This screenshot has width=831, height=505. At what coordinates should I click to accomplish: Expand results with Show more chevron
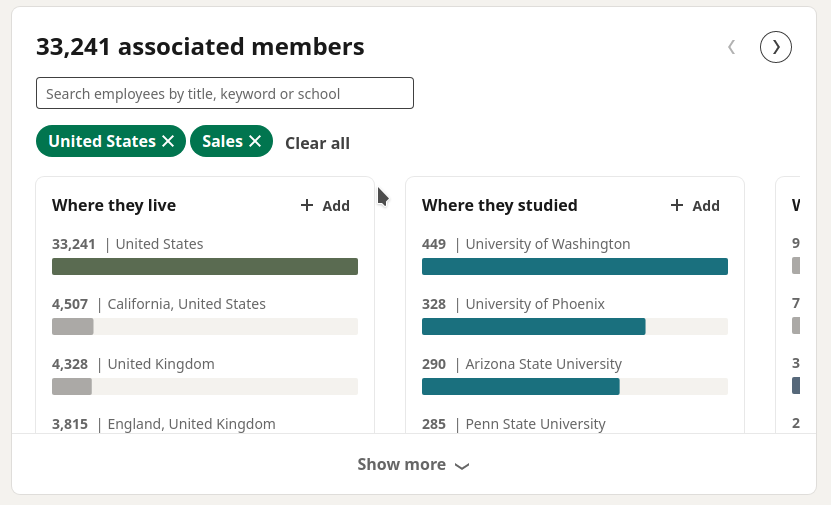413,465
